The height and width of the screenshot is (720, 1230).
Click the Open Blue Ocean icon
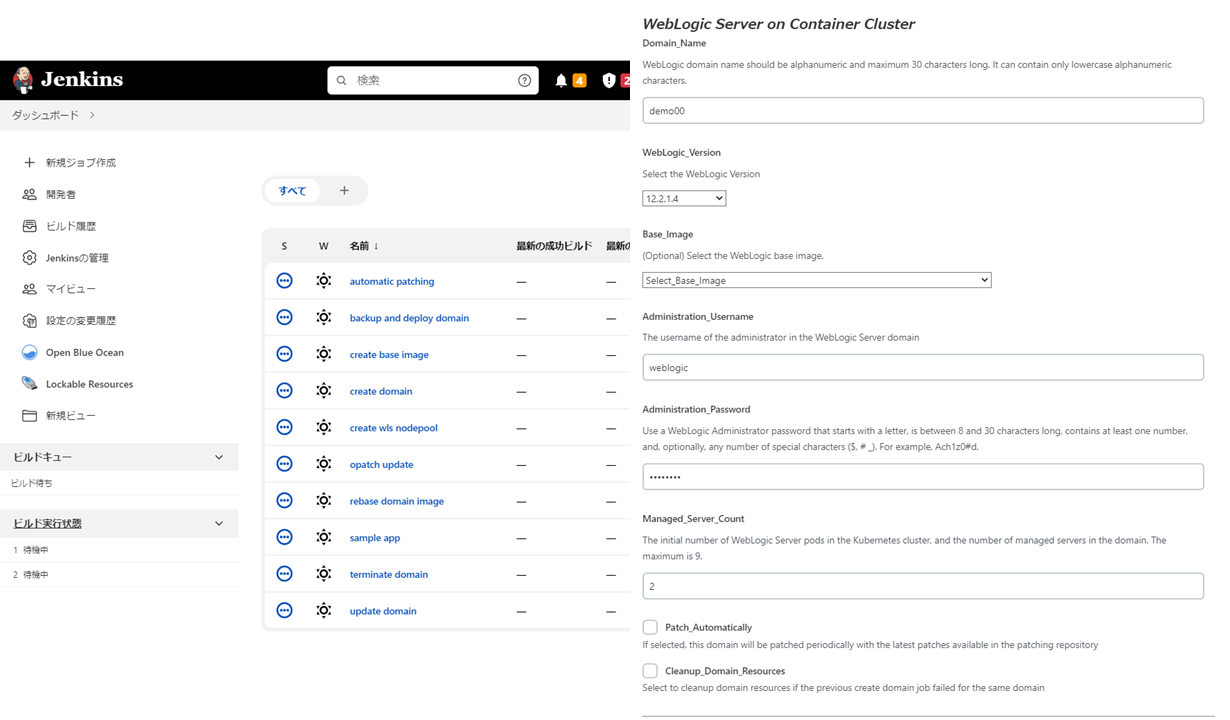(x=29, y=352)
